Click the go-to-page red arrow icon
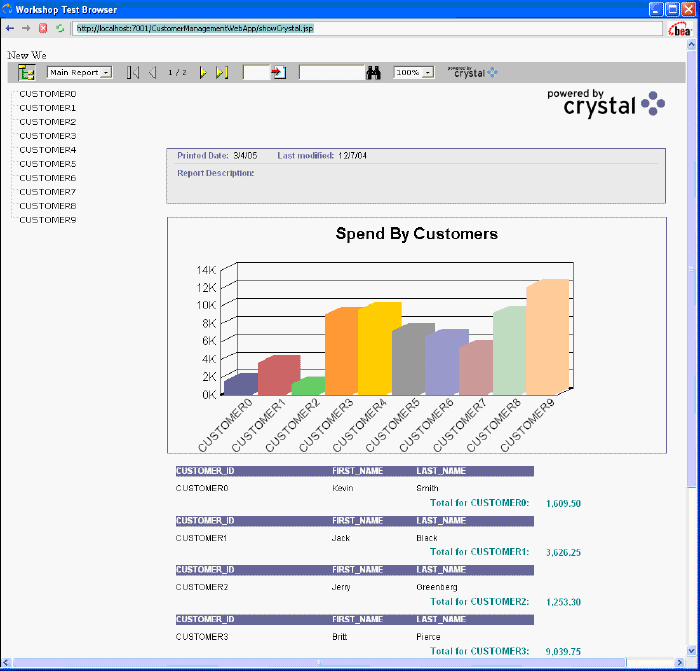This screenshot has width=700, height=671. [x=279, y=72]
